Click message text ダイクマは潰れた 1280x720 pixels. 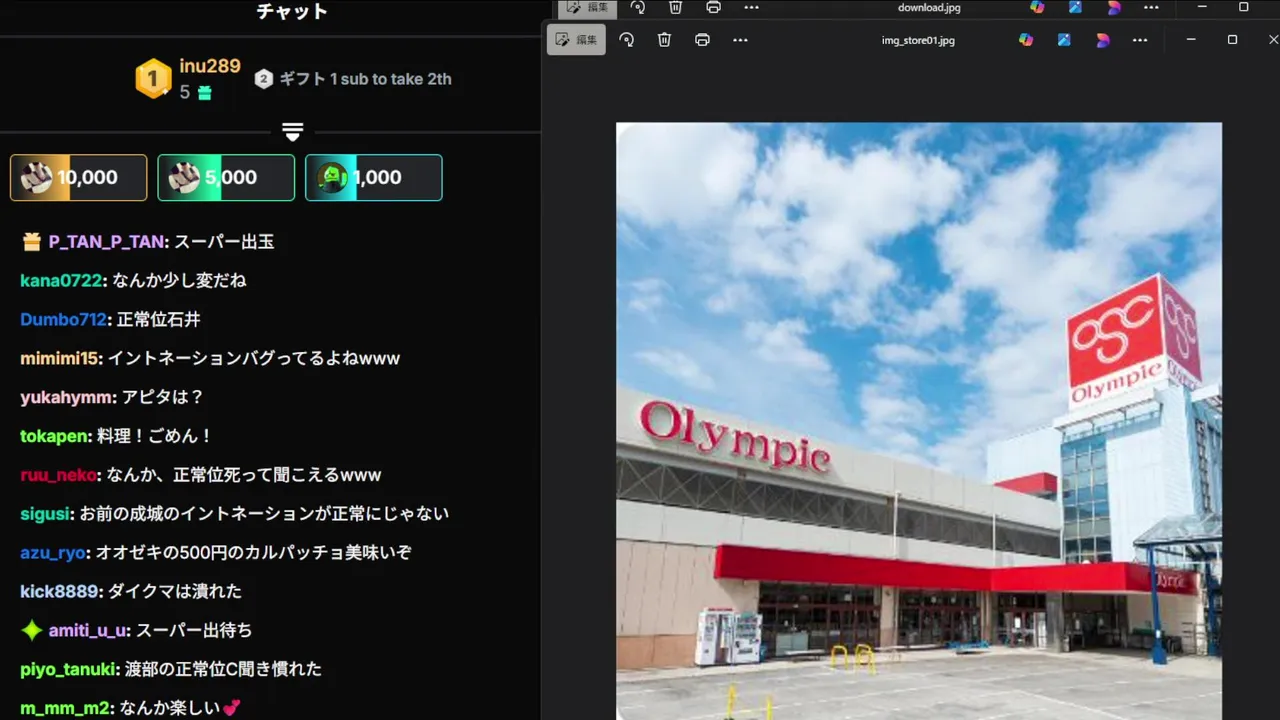pyautogui.click(x=175, y=591)
